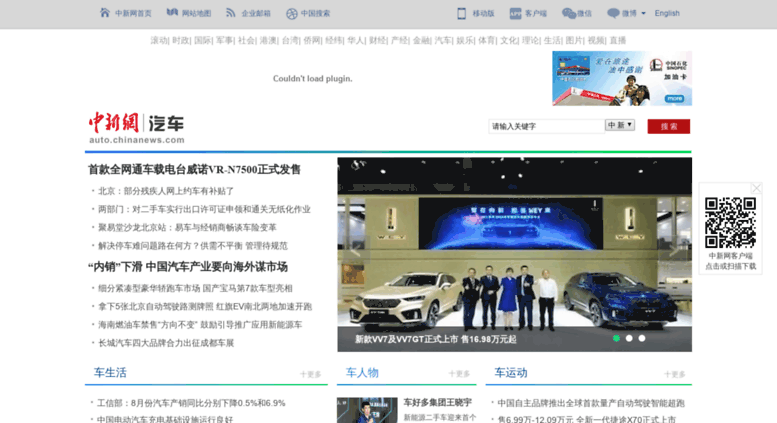This screenshot has height=423, width=777.
Task: Open article 解决停车难问题路在何方
Action: [193, 246]
